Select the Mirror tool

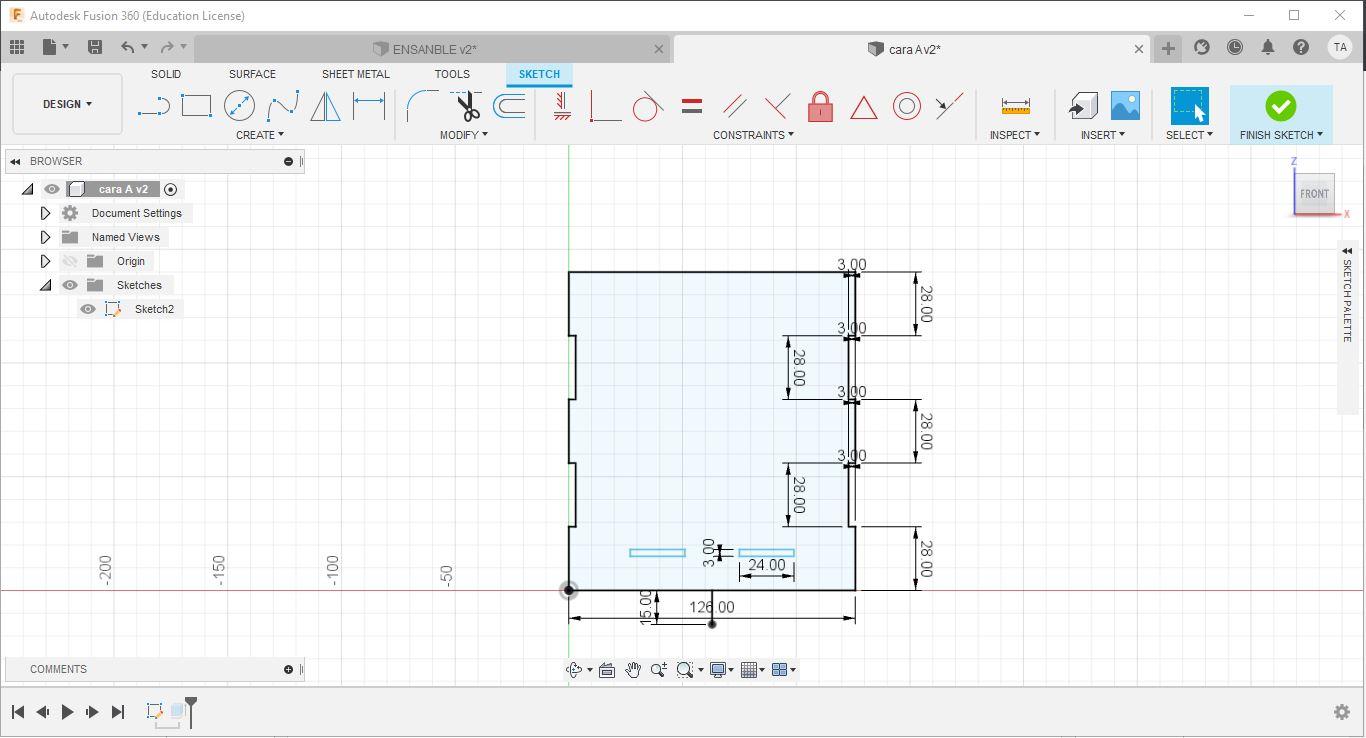326,106
